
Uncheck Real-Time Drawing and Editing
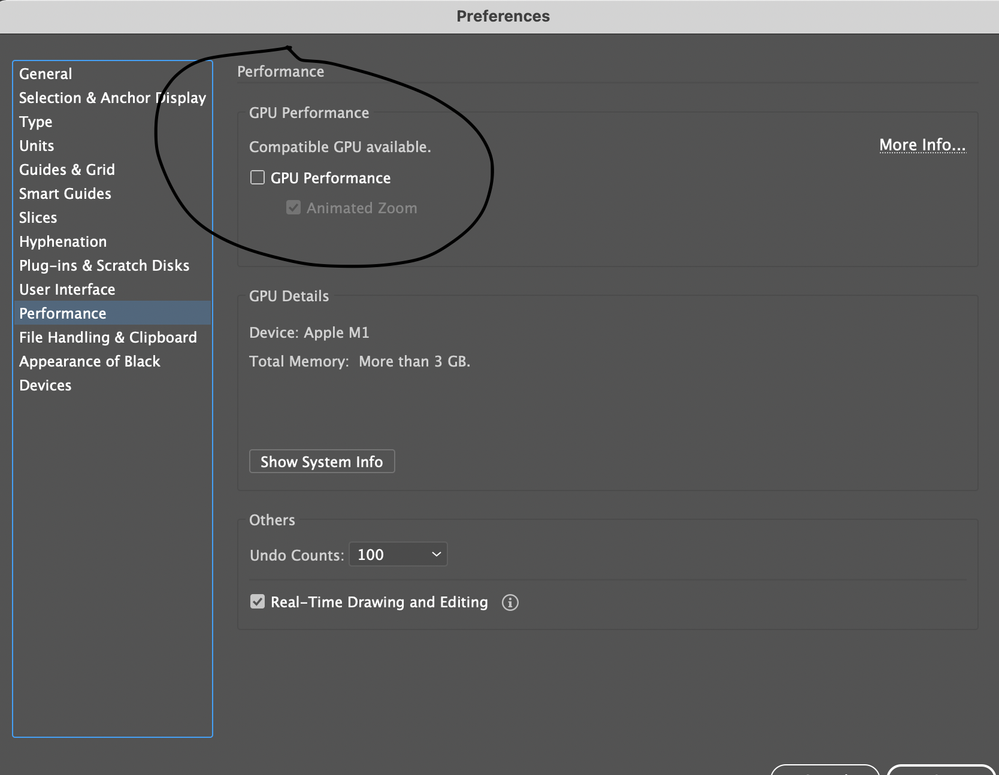coord(258,602)
